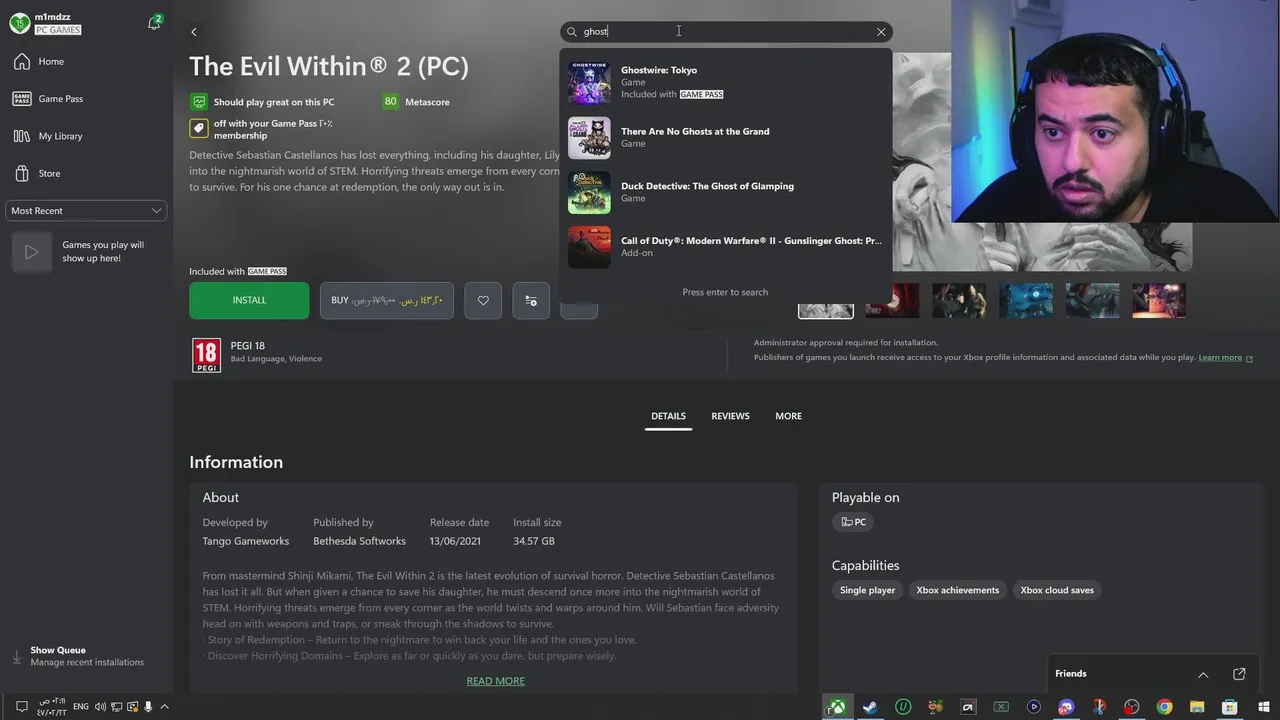Click the search magnifier icon
This screenshot has width=1280, height=720.
(572, 32)
